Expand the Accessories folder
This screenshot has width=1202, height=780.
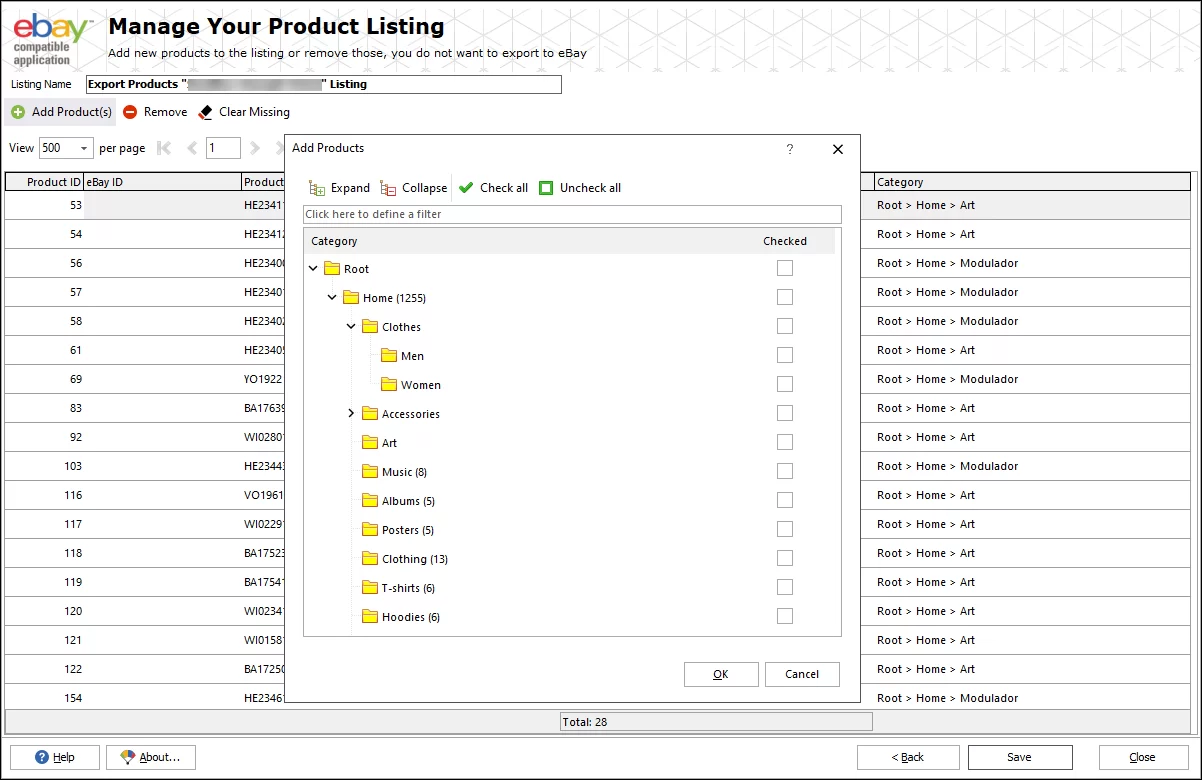pos(351,413)
